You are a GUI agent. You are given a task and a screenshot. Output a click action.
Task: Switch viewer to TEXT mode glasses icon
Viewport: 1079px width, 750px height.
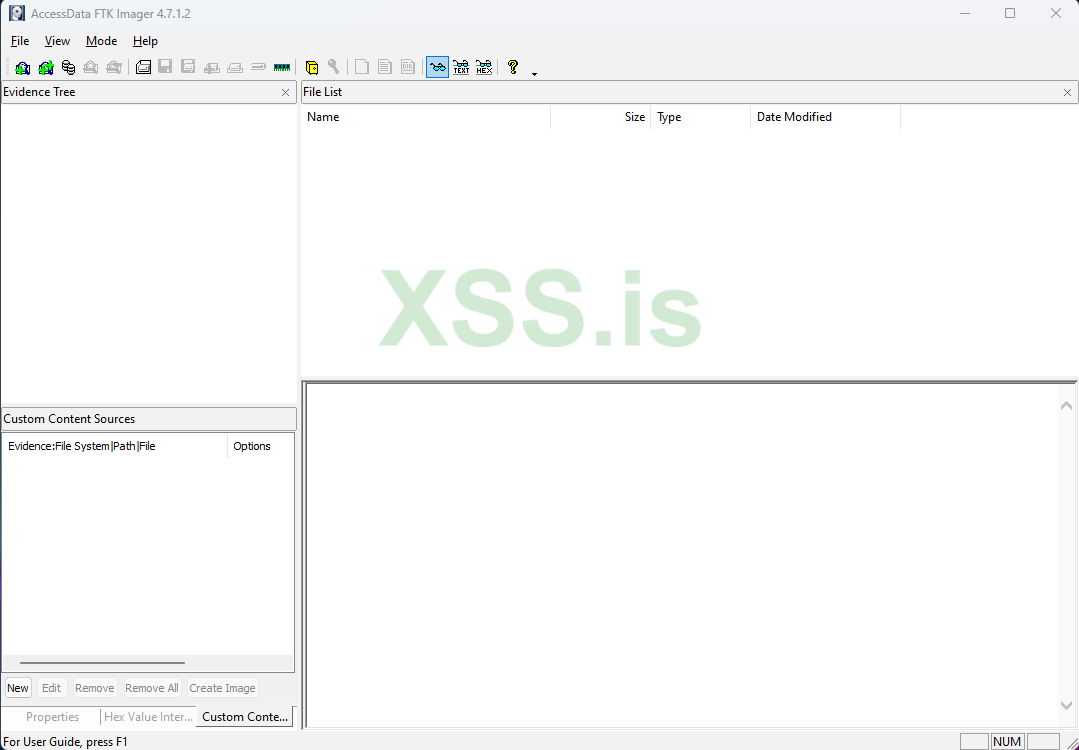[x=461, y=67]
